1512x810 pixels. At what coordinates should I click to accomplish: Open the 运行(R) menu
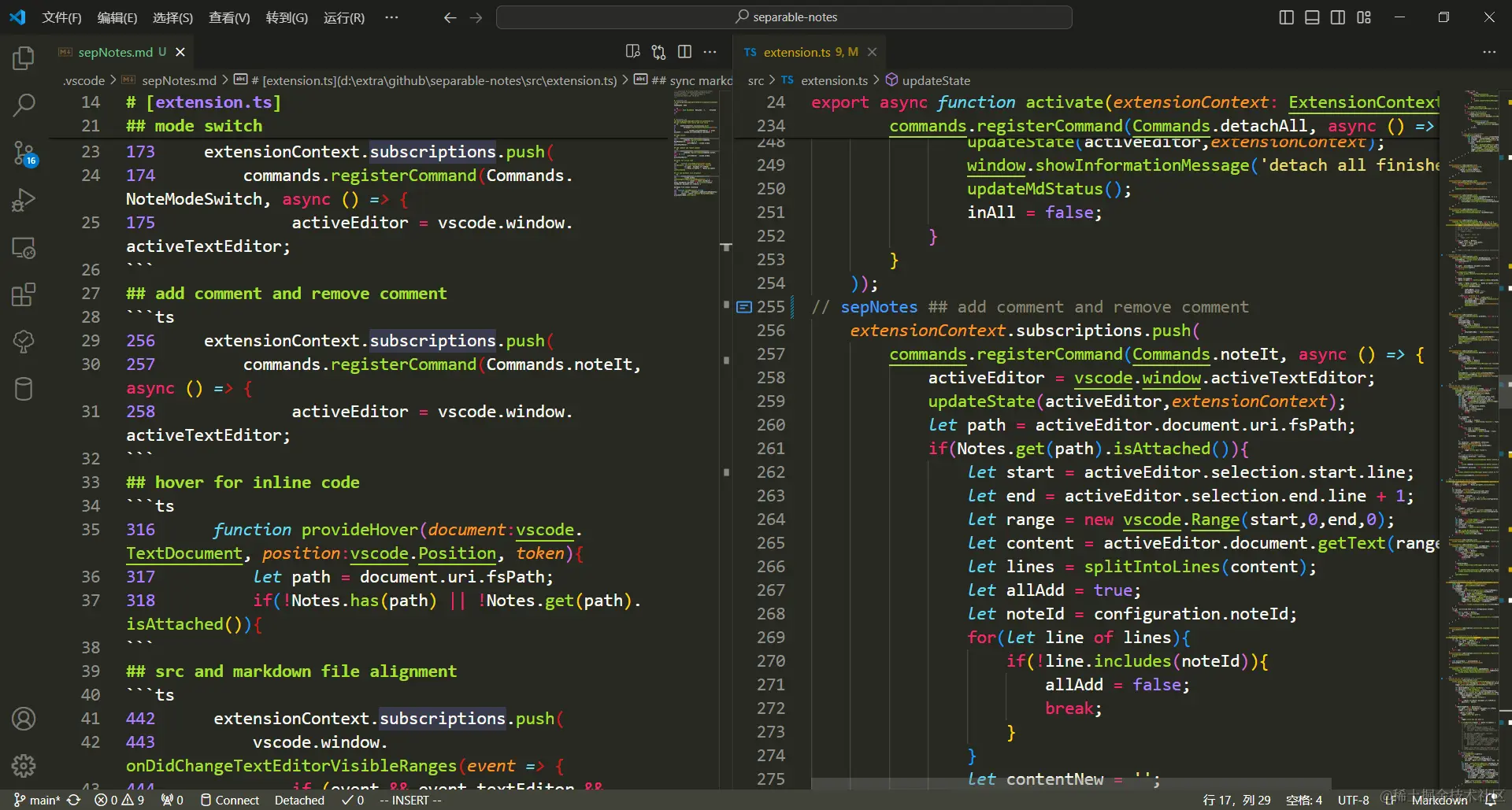tap(344, 17)
